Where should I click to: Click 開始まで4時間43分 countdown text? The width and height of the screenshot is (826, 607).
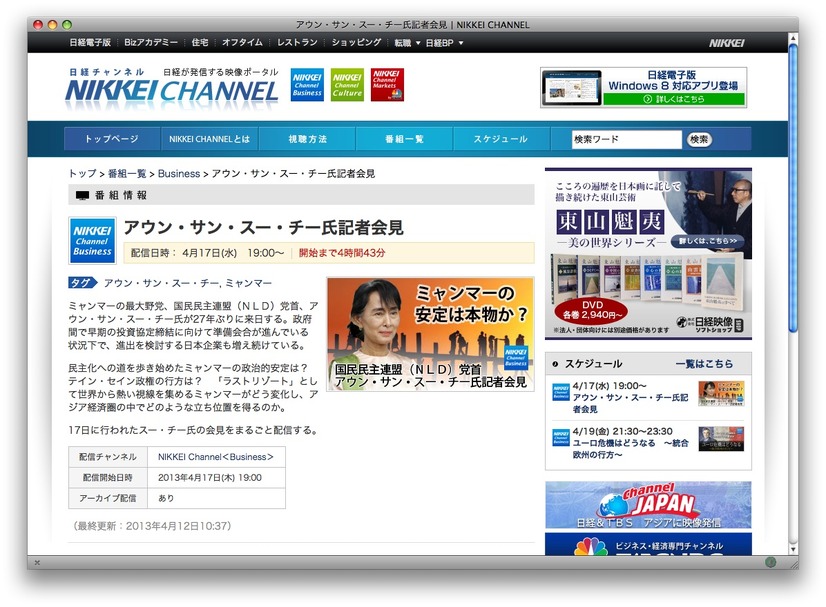[342, 253]
